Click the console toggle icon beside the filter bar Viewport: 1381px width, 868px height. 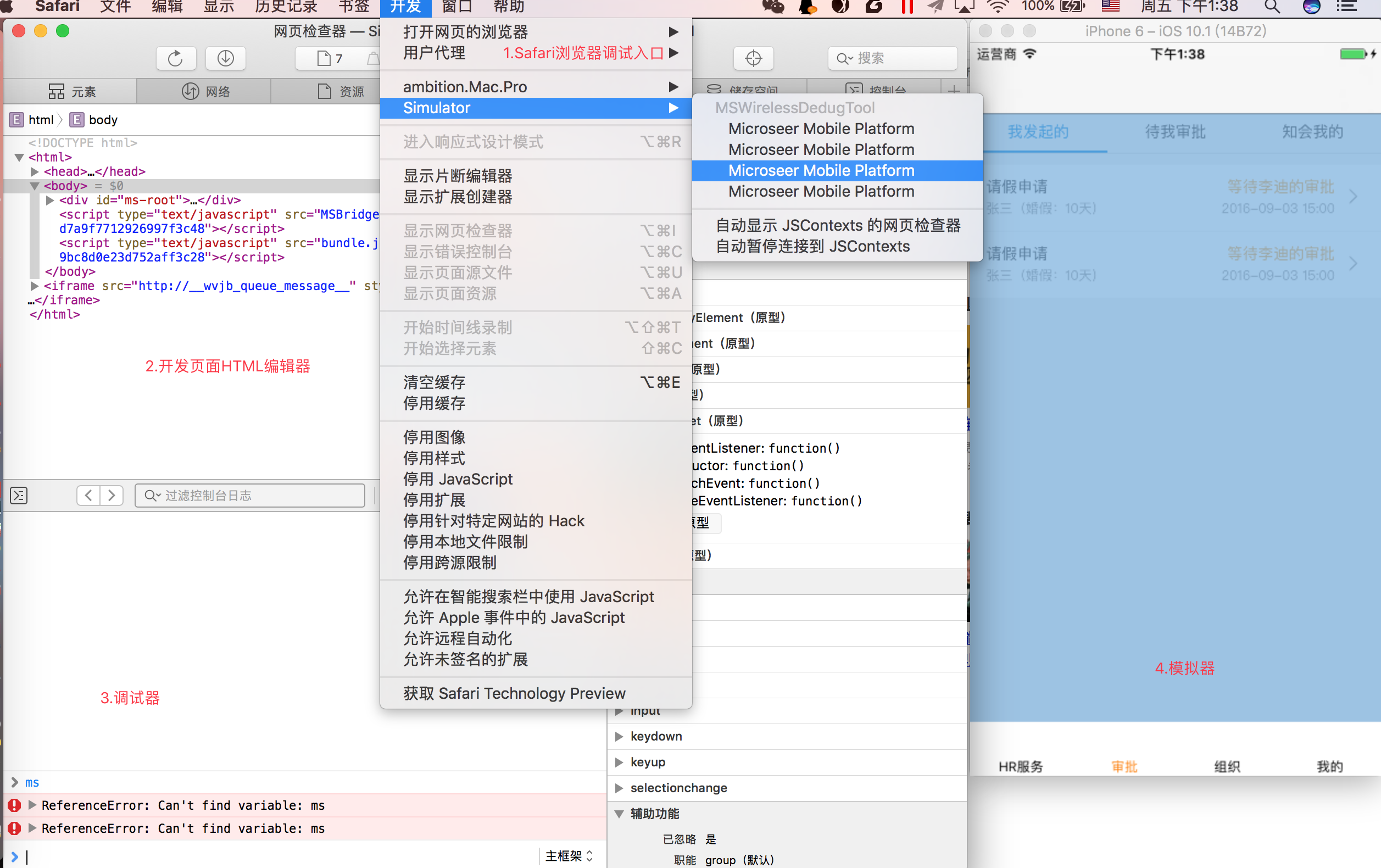pyautogui.click(x=19, y=495)
